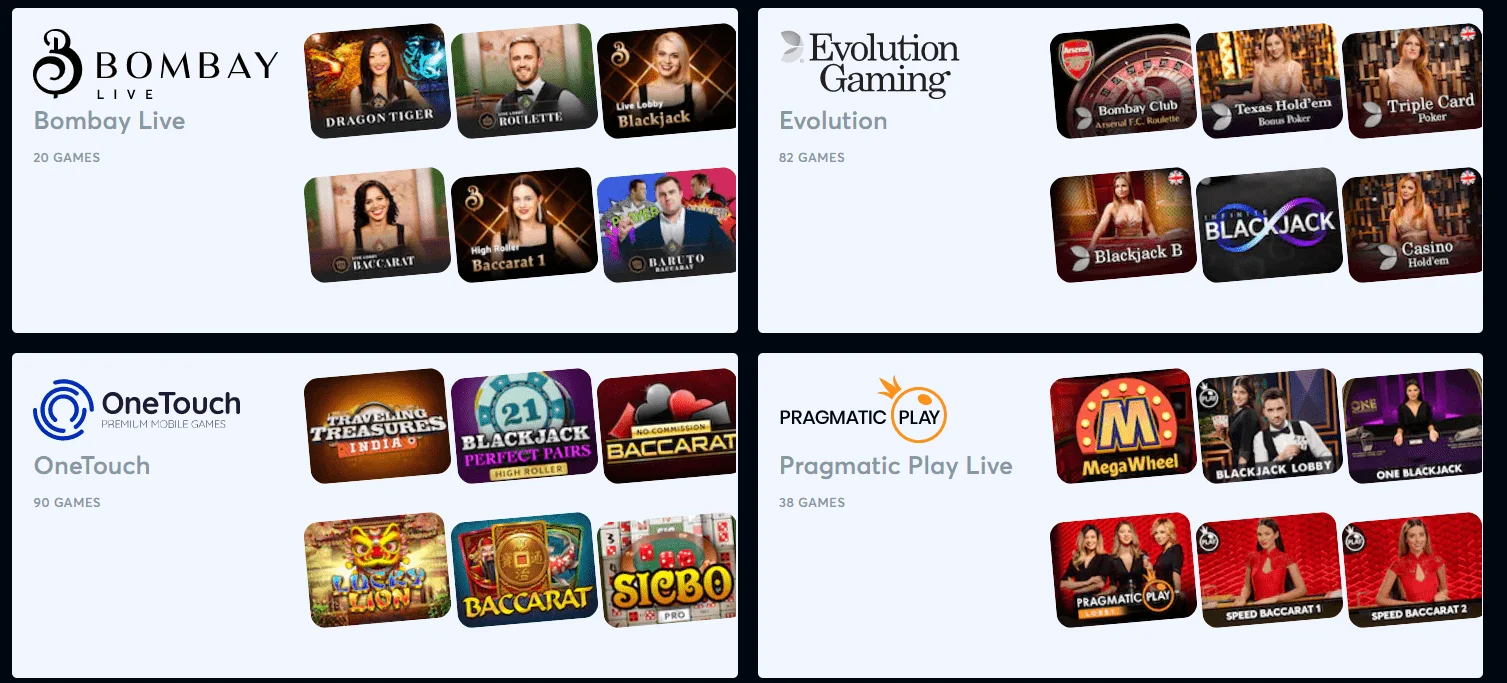This screenshot has height=683, width=1507.
Task: Open the Pragmatic Play Live provider link
Action: (895, 466)
